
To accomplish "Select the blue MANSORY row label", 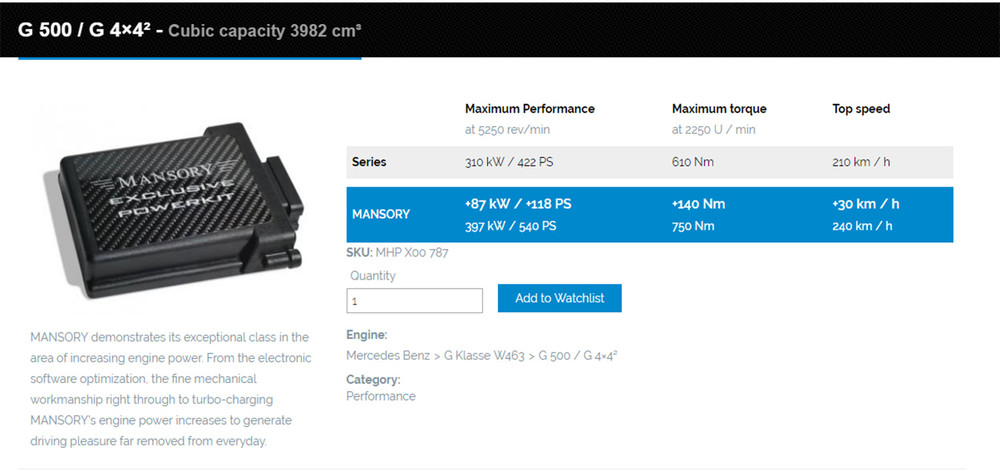I will click(381, 214).
